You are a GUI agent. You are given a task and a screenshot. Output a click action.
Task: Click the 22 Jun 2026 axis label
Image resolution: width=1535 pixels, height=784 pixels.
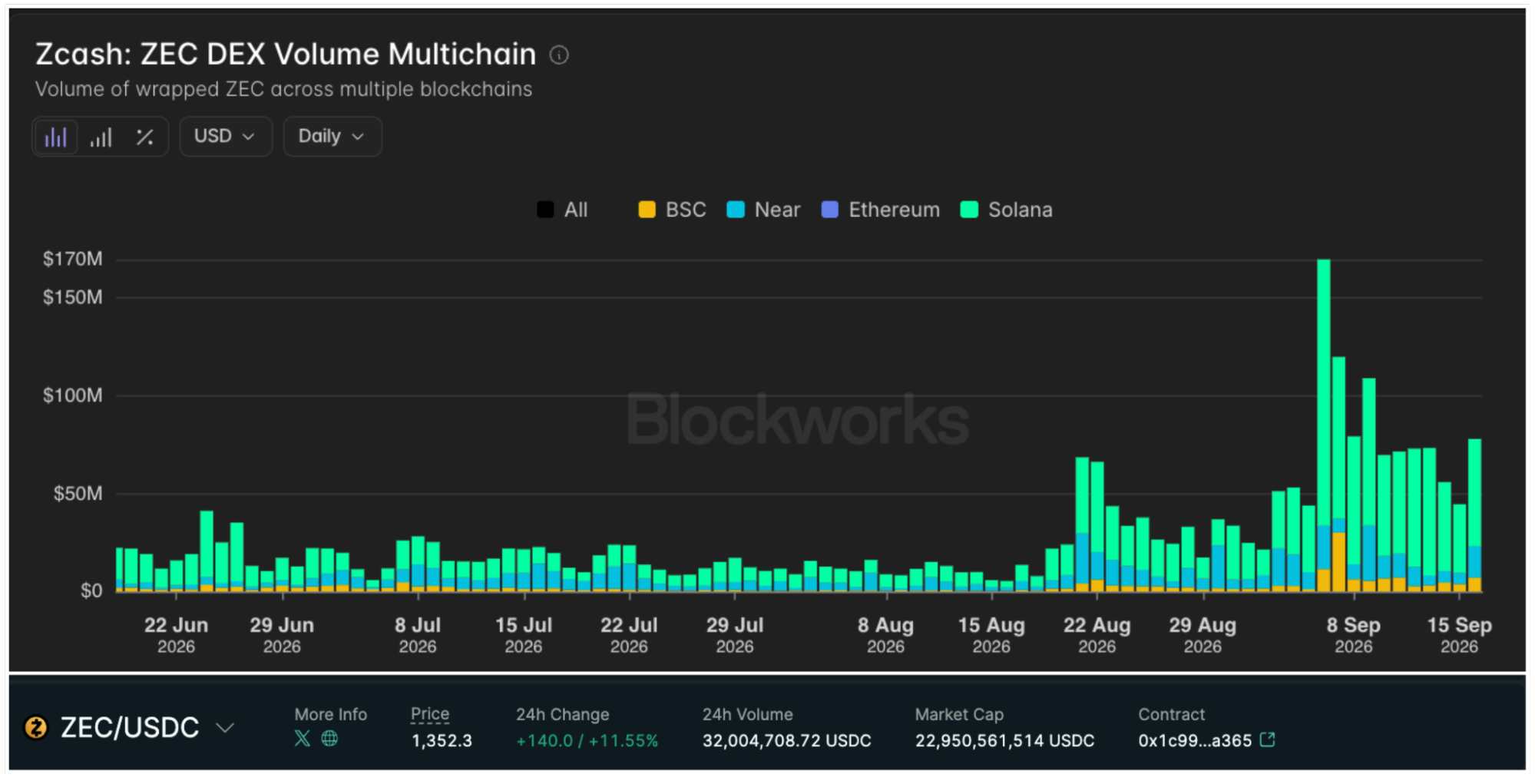(x=176, y=635)
